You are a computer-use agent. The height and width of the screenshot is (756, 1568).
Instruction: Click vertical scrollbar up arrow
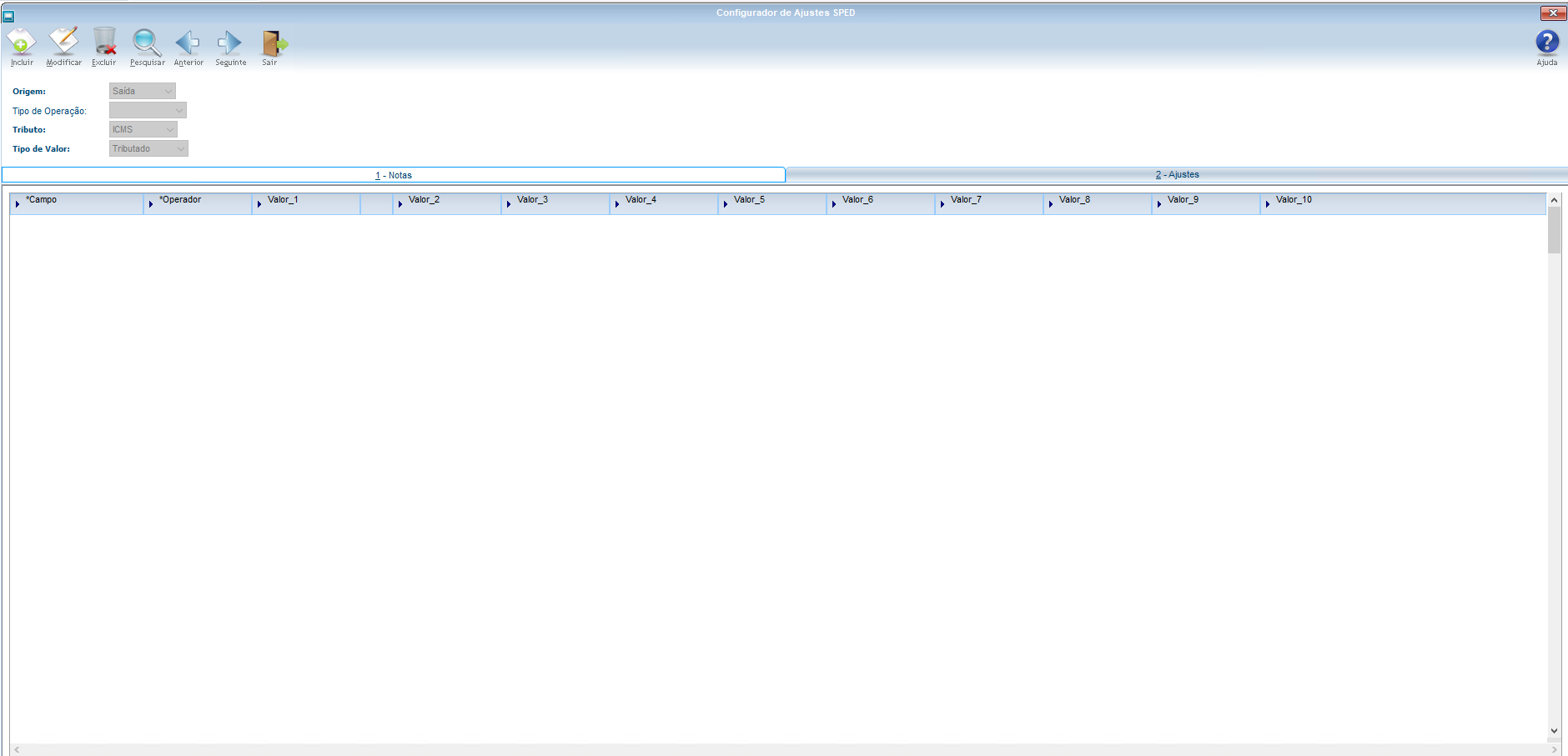[1554, 200]
